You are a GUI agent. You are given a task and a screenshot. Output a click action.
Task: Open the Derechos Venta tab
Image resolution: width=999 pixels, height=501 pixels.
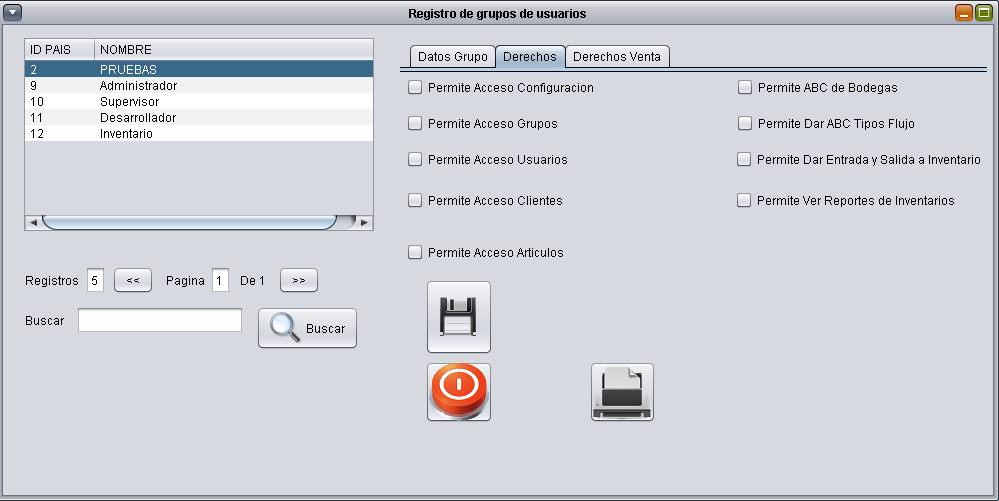pos(616,57)
